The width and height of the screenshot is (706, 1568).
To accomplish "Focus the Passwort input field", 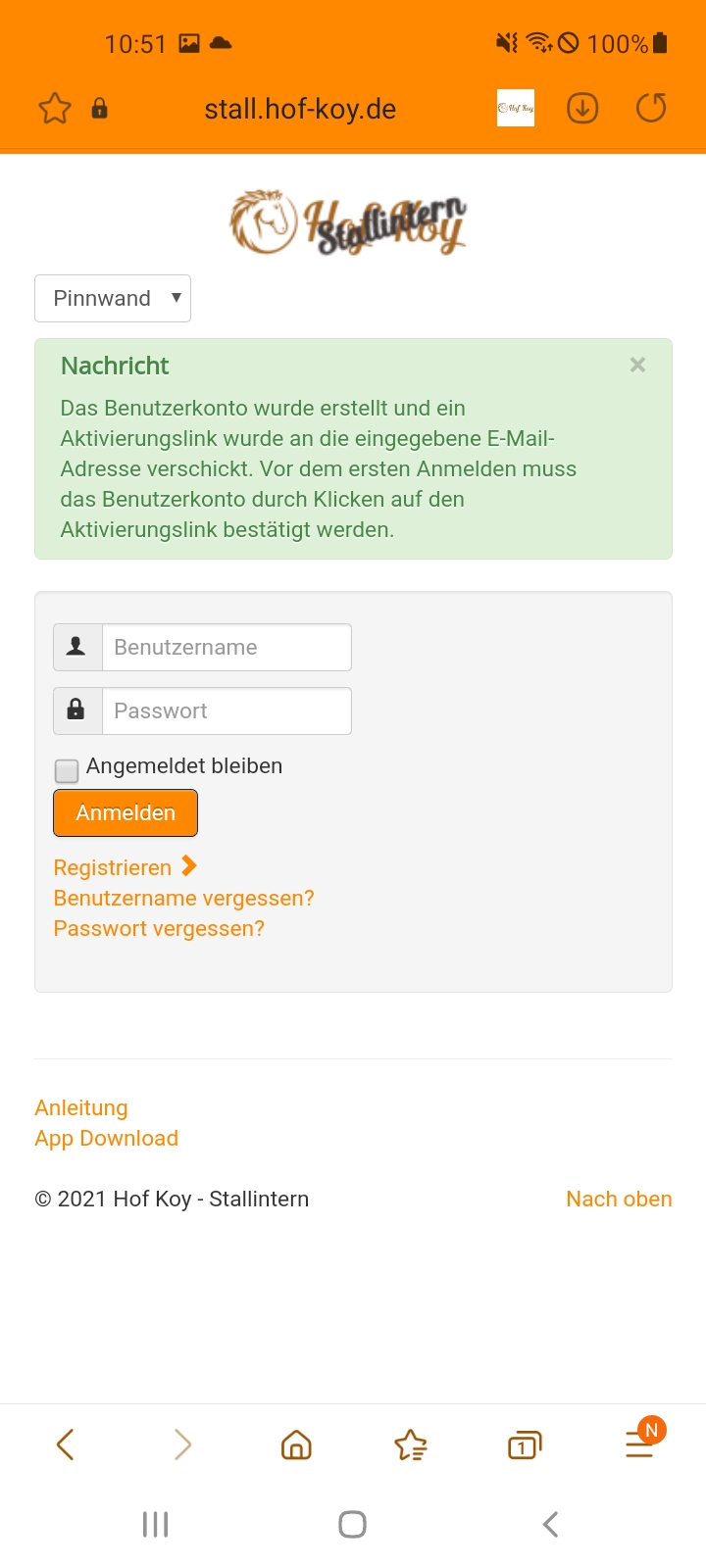I will (227, 710).
